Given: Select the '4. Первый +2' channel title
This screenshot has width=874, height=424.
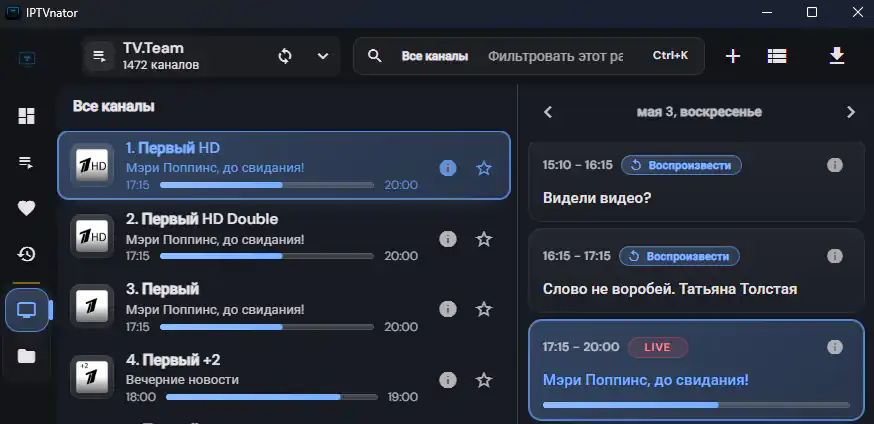Looking at the screenshot, I should 173,360.
